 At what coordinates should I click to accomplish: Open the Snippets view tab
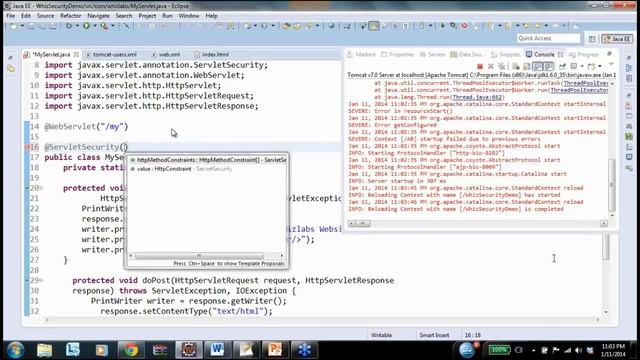click(506, 54)
